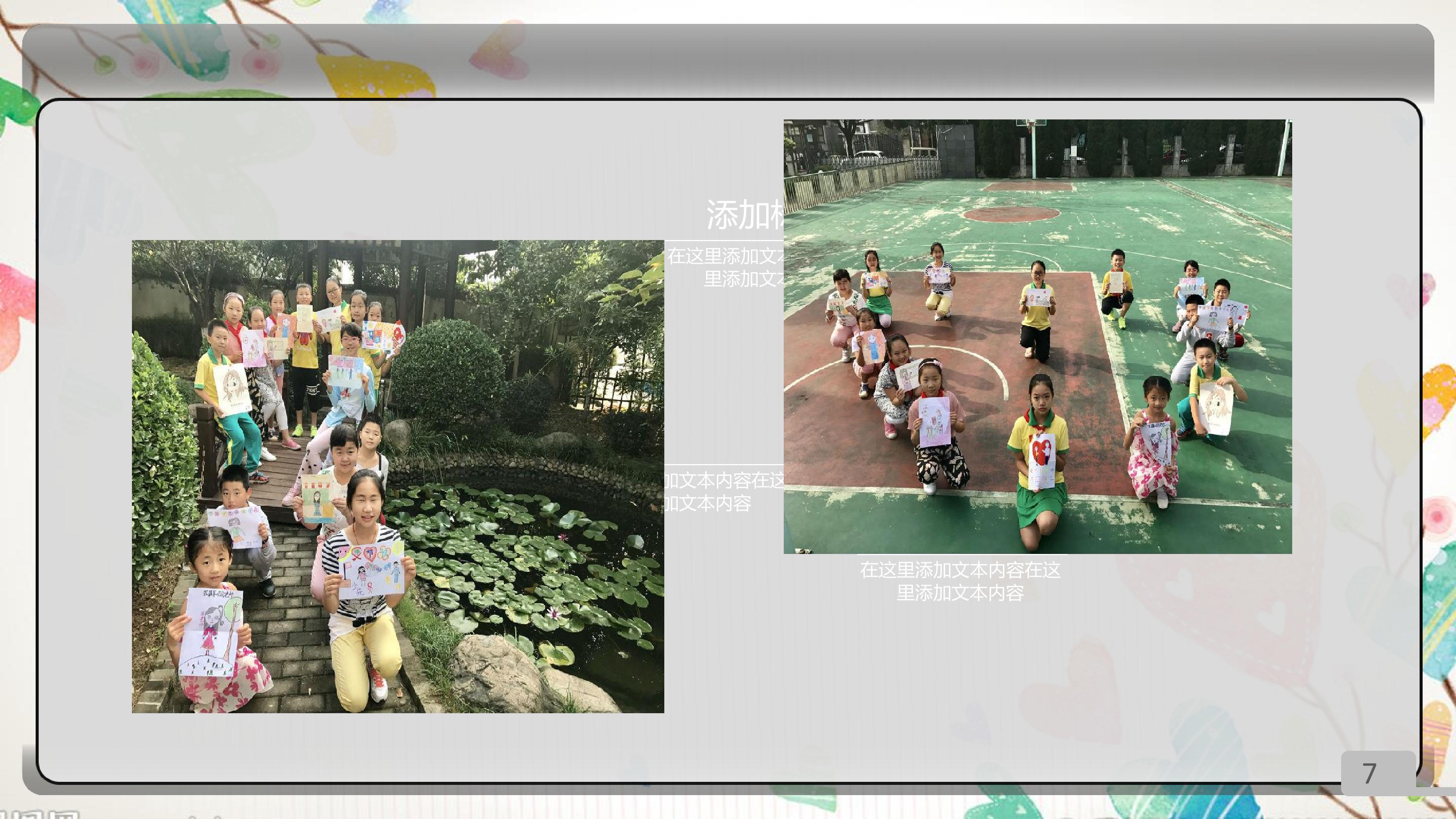This screenshot has width=1456, height=819.
Task: Select the basketball court group photo
Action: pyautogui.click(x=1037, y=336)
